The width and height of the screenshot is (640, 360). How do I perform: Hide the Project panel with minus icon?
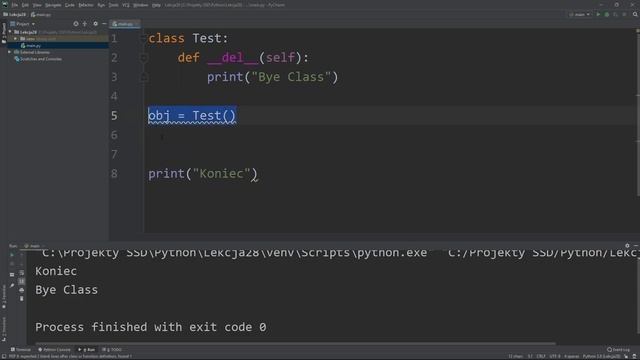(104, 24)
